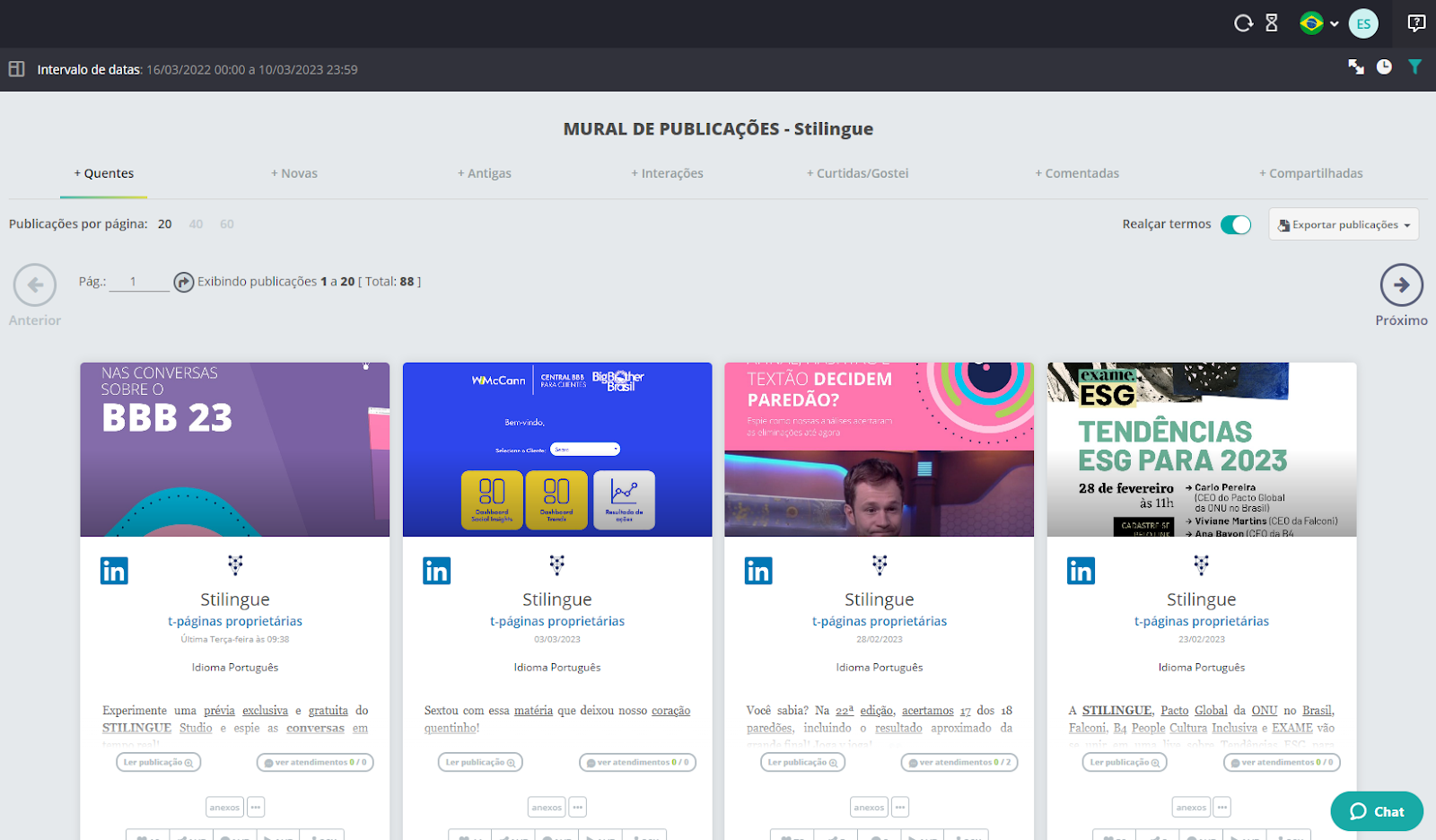Click anexos on Experimente uma prévia post
The width and height of the screenshot is (1436, 840).
coord(224,807)
